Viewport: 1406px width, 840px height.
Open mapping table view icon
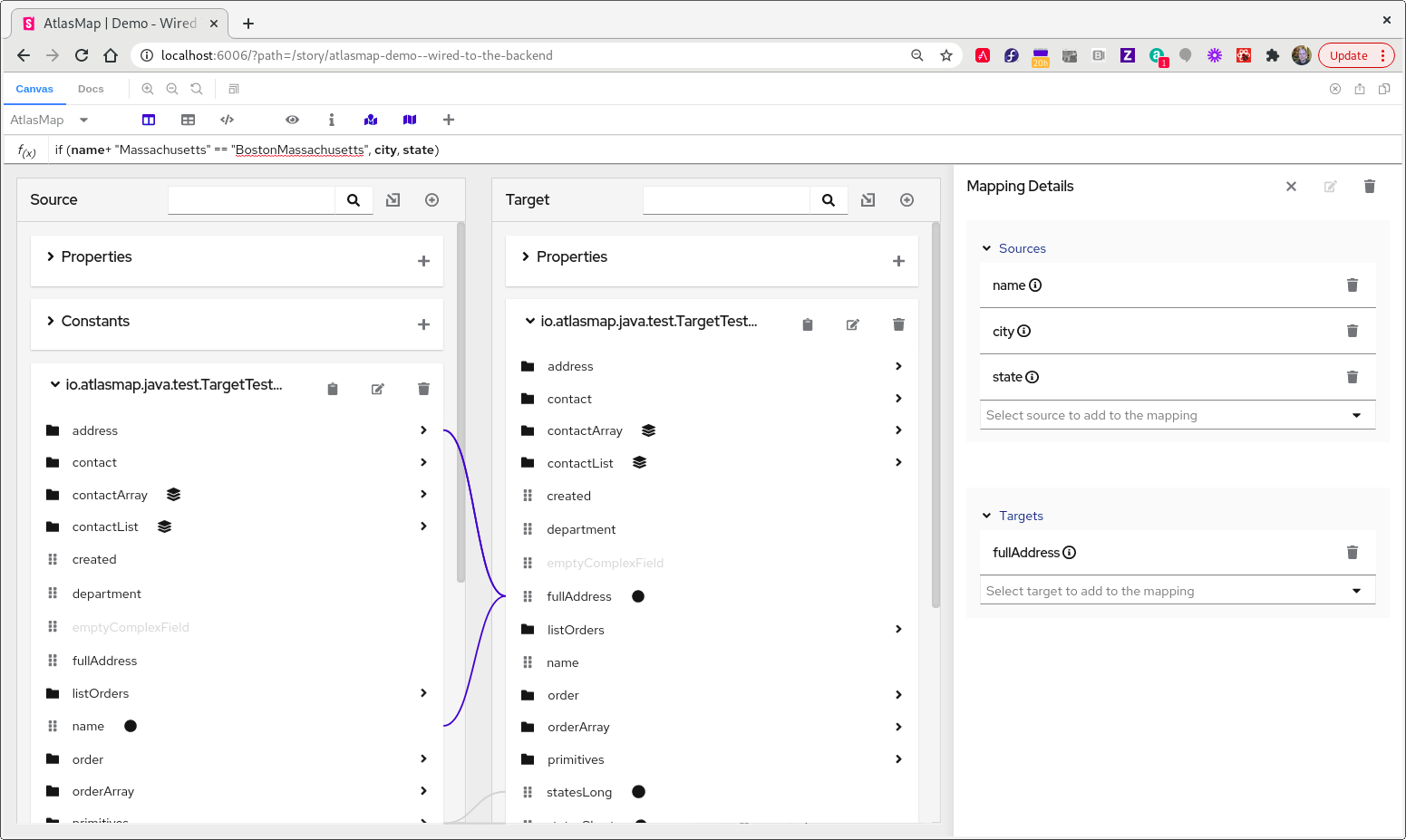188,120
